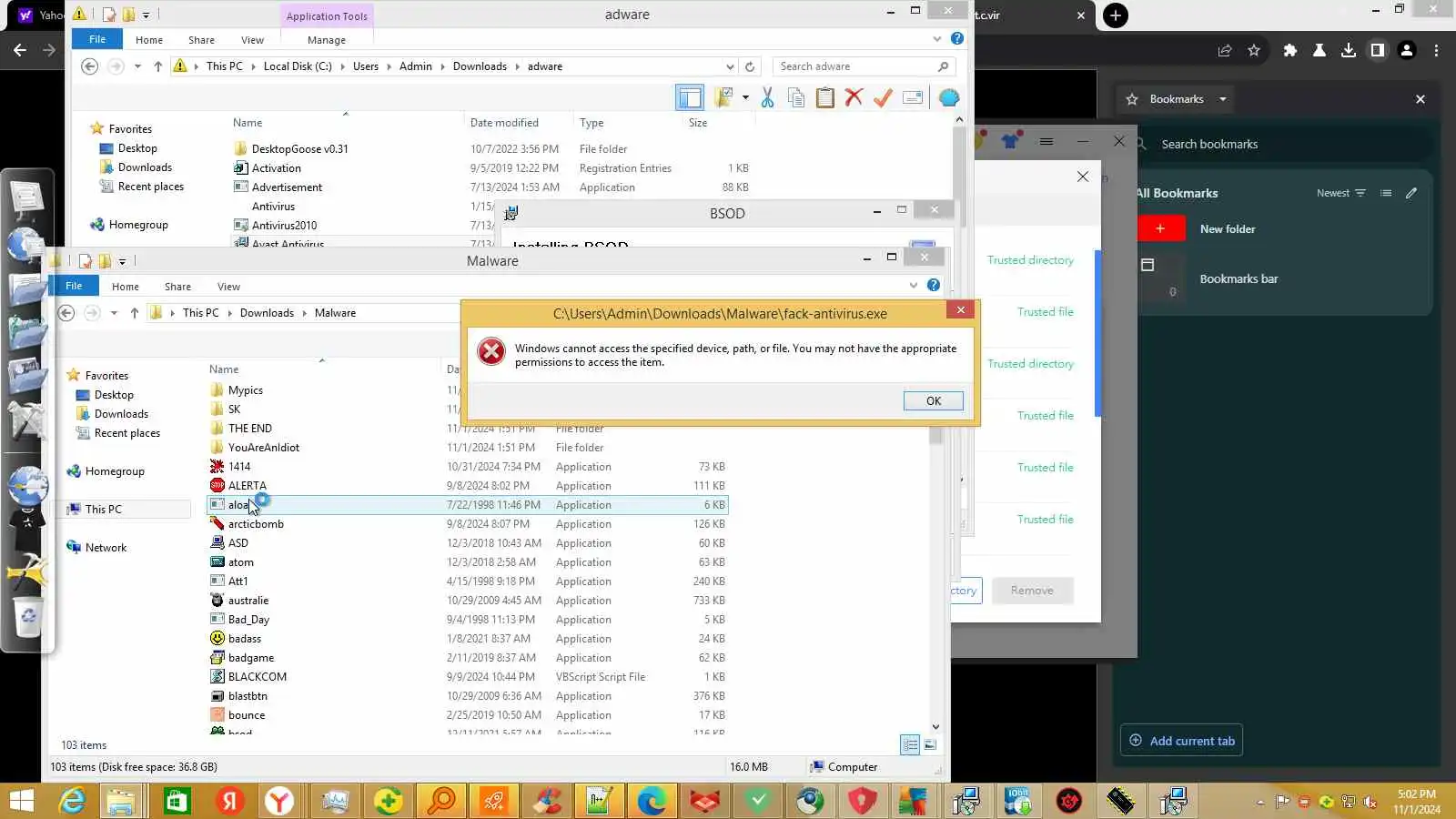The image size is (1456, 819).
Task: Expand the adware address bar history dropdown
Action: pos(730,66)
